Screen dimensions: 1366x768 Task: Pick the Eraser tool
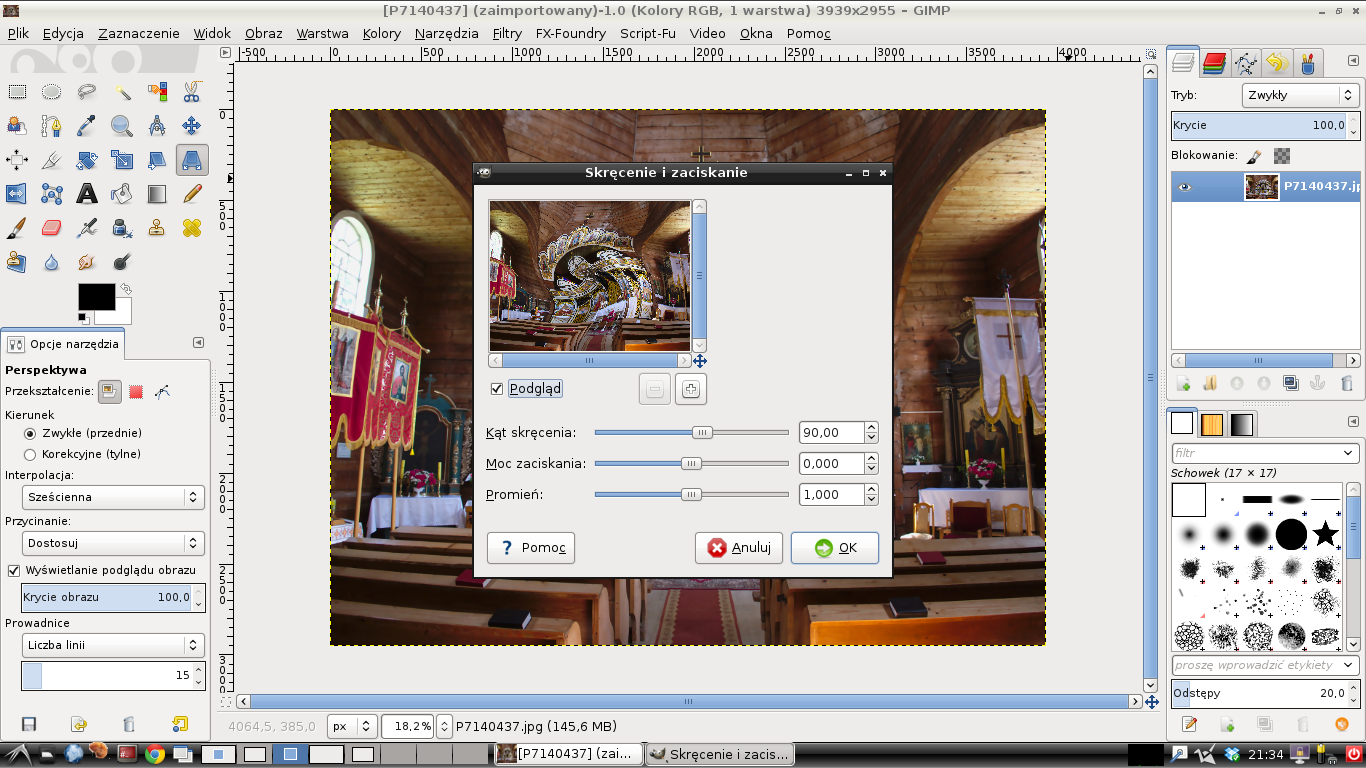click(x=52, y=228)
